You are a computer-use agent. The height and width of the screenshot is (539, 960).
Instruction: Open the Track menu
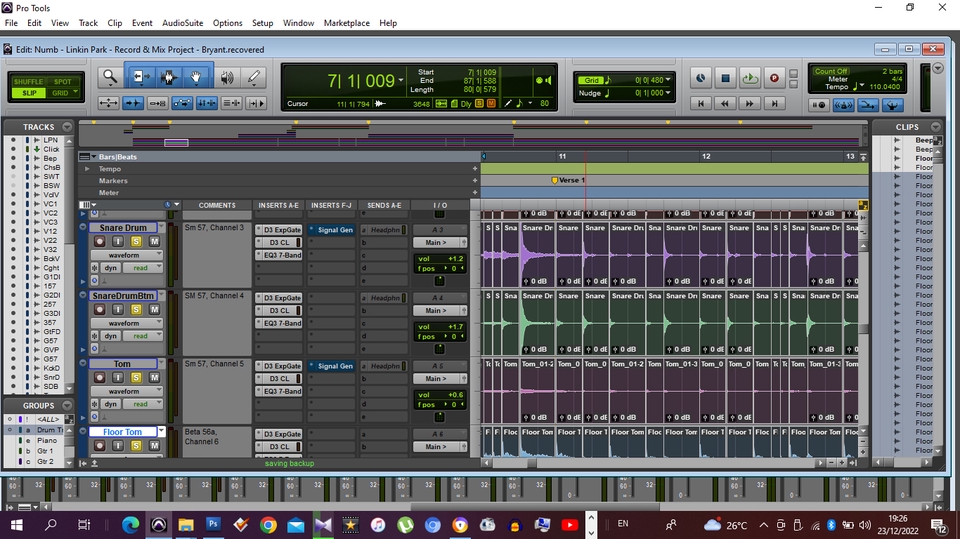[x=88, y=23]
